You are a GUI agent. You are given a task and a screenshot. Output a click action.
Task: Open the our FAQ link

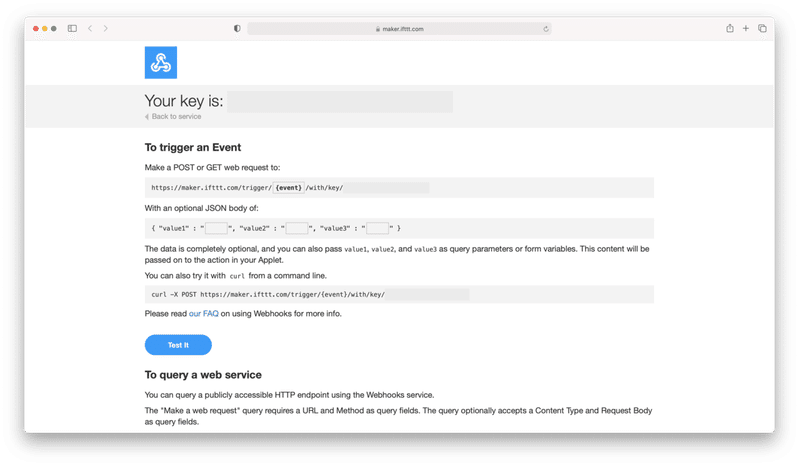[x=204, y=313]
